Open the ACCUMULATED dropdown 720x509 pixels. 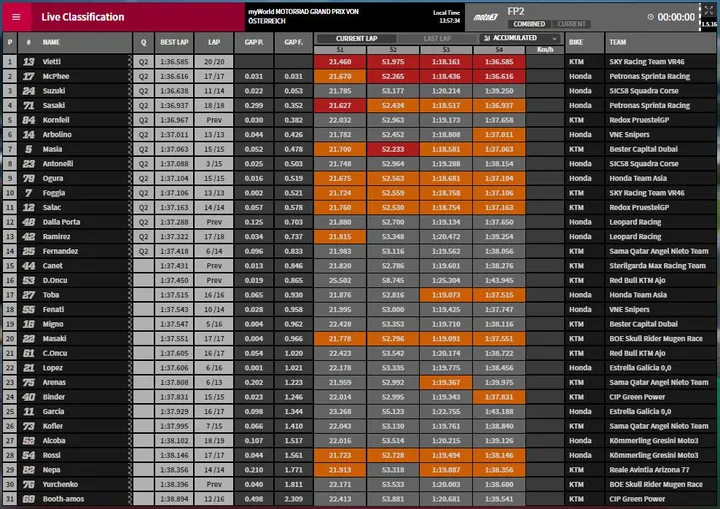[x=521, y=38]
